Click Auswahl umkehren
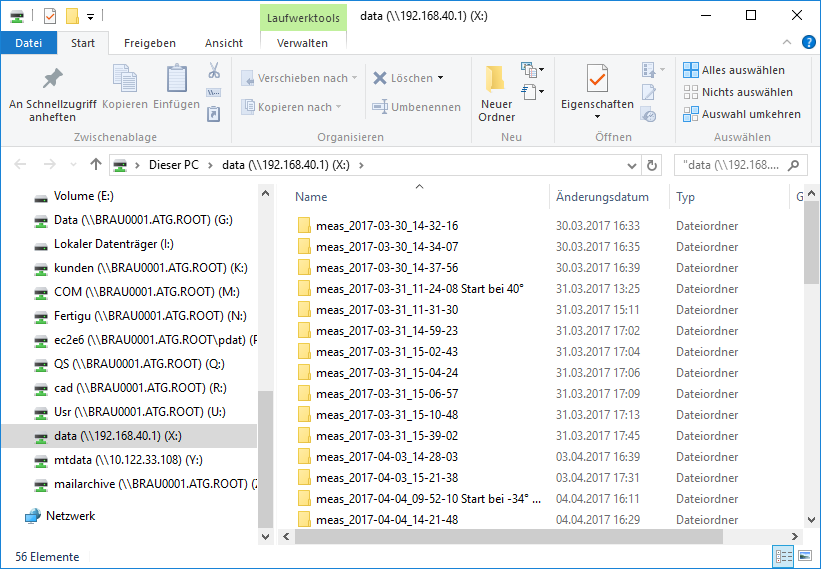821x569 pixels. tap(742, 114)
